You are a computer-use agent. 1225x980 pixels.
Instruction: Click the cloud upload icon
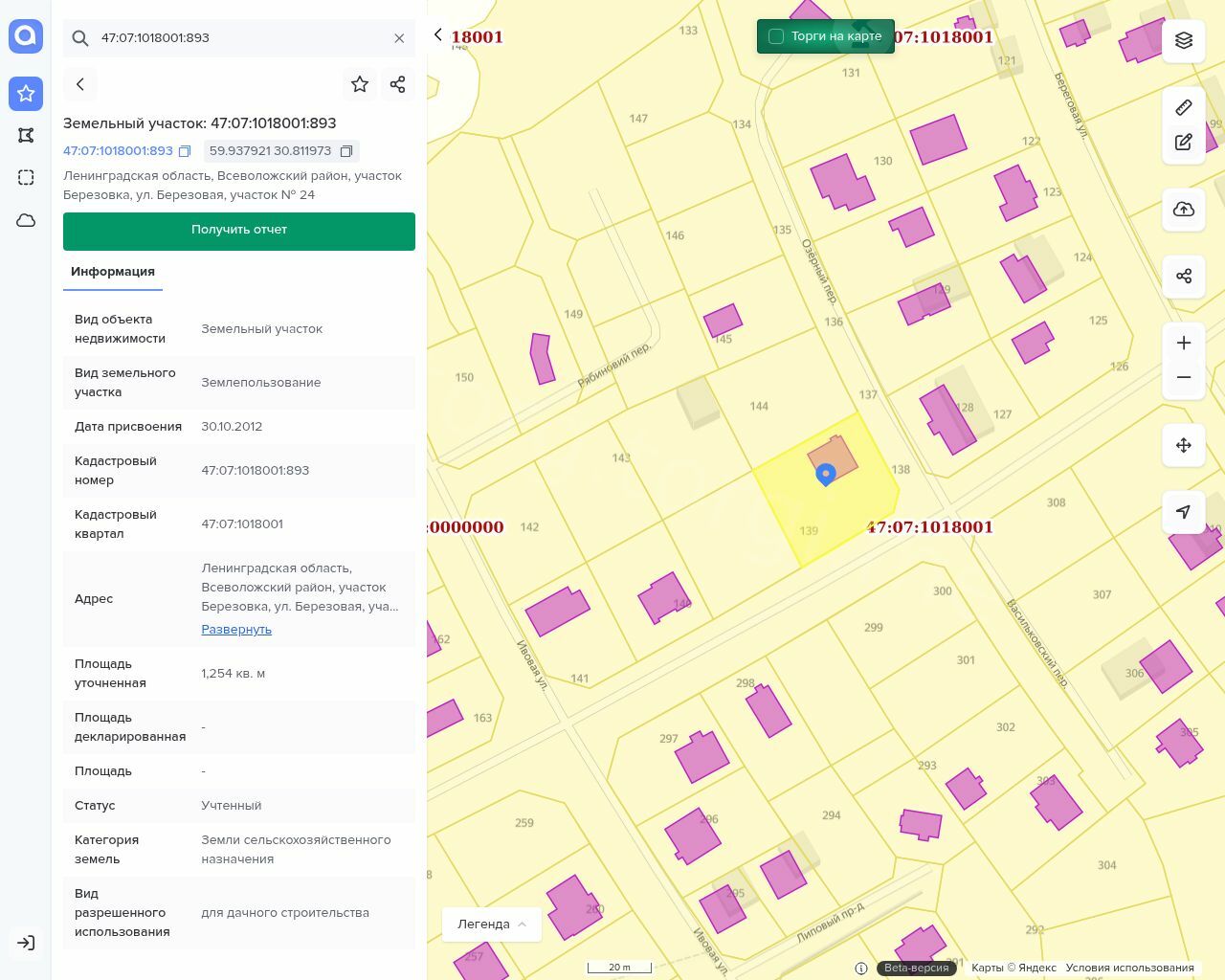point(1184,210)
